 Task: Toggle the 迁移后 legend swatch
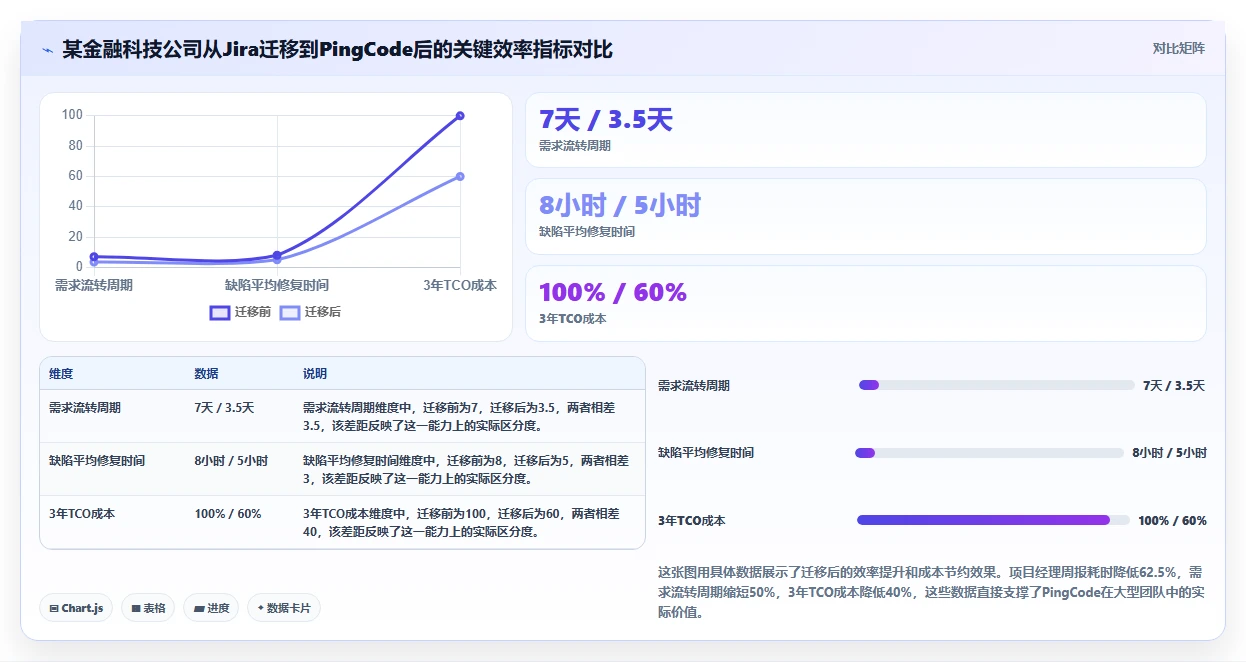pos(289,312)
